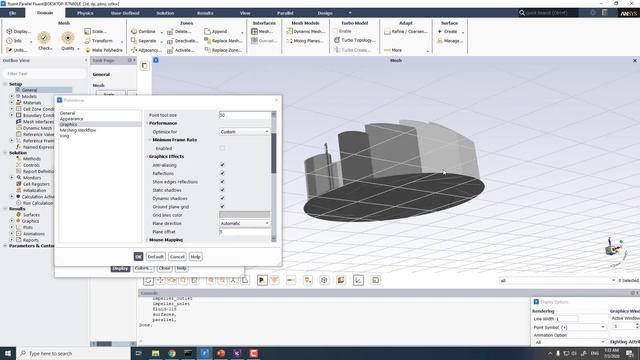Open Refine / Coarsen adapt tool
The image size is (640, 360).
point(406,31)
